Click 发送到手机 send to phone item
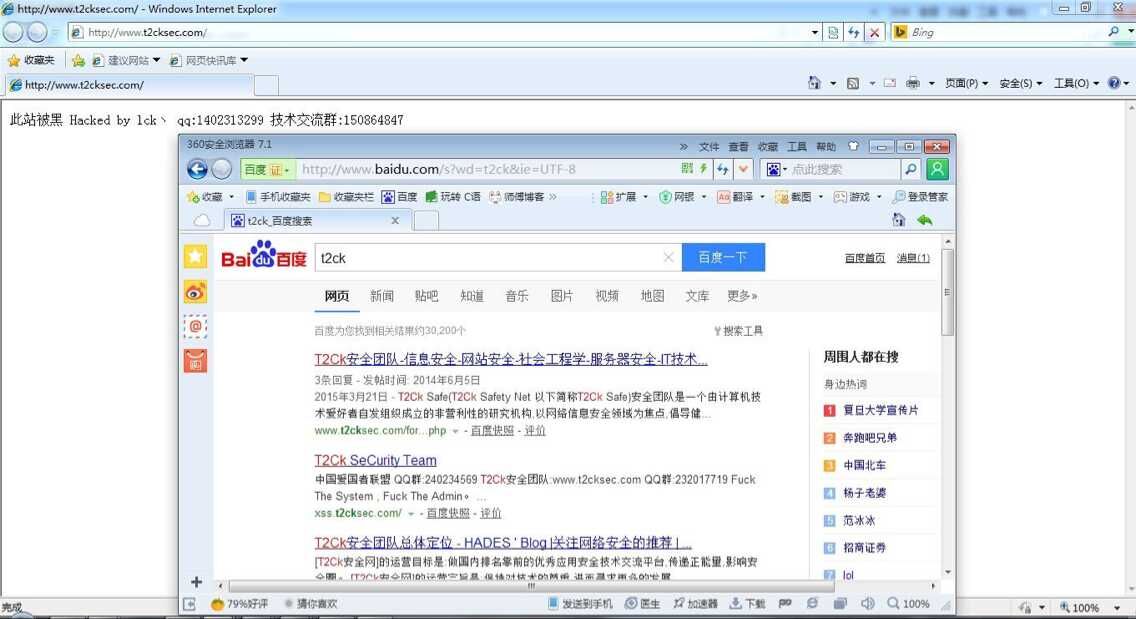1136x619 pixels. 580,603
